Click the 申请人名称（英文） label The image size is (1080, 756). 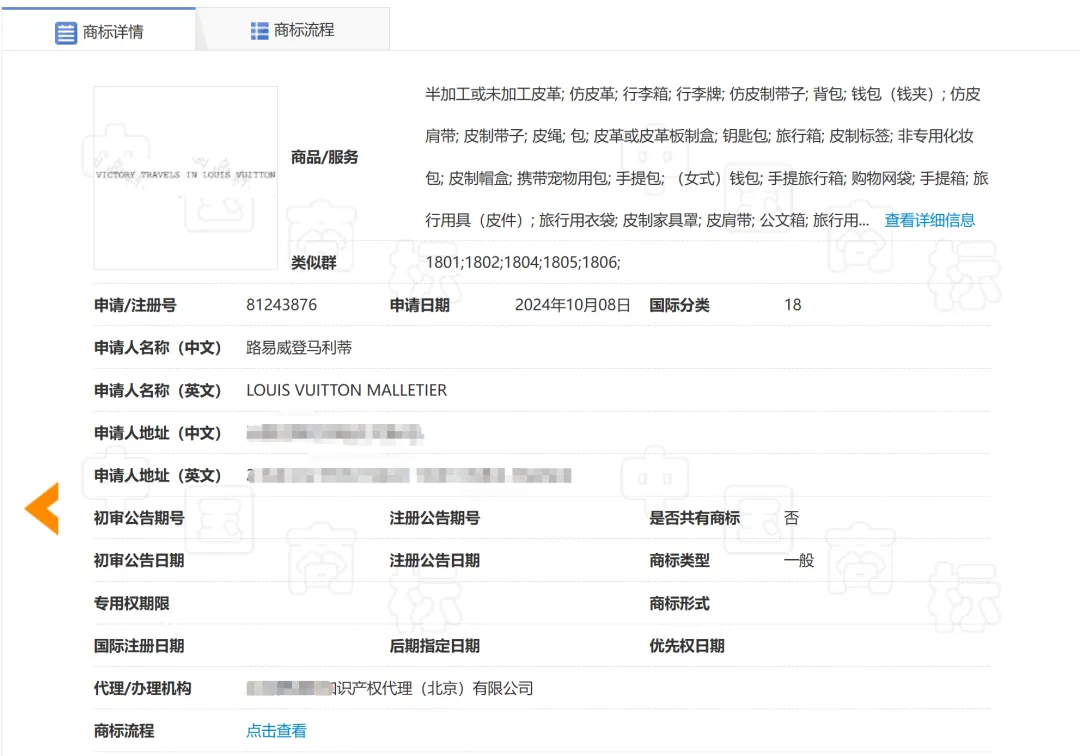point(157,390)
